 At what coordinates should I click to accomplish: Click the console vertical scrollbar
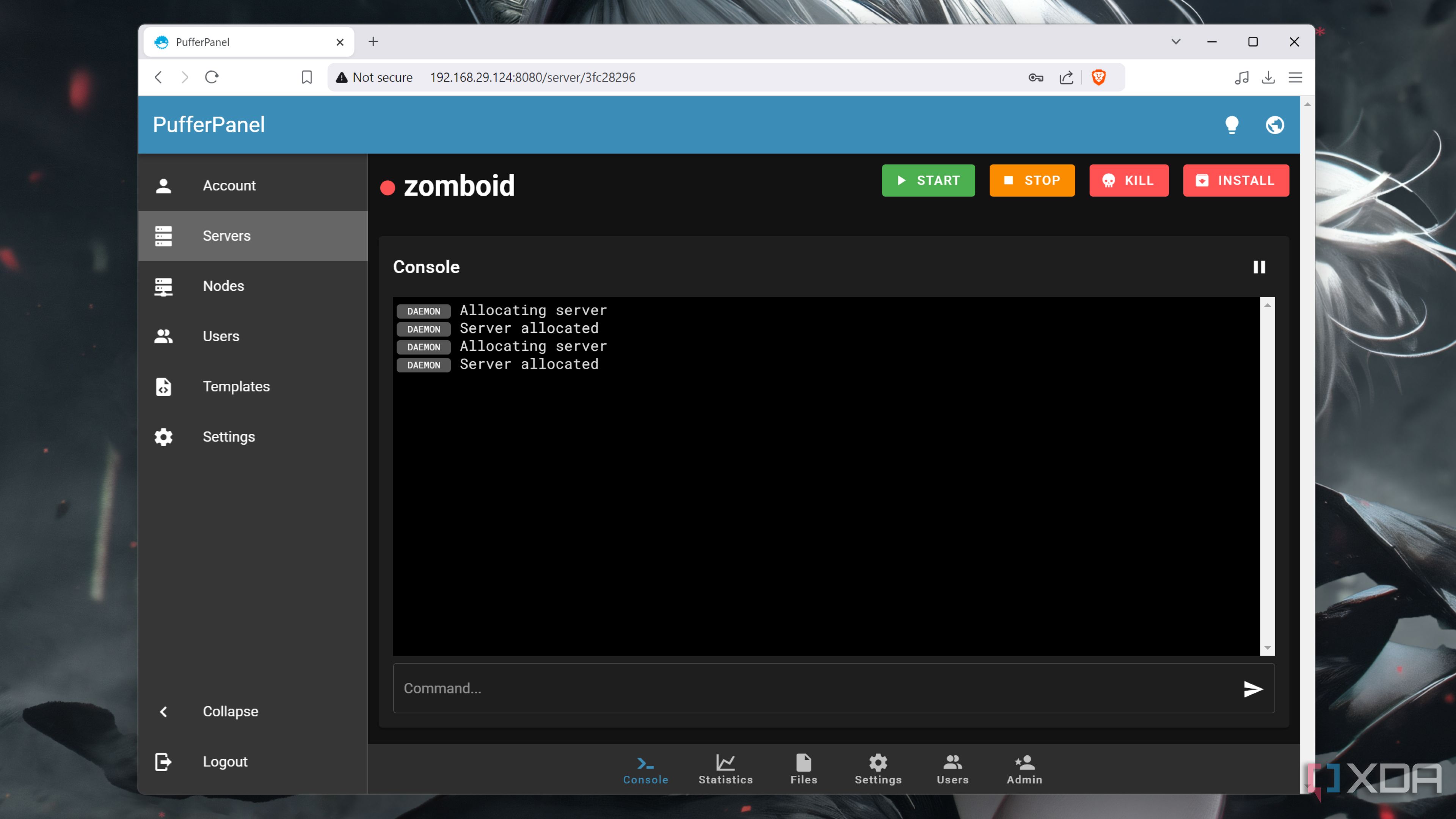click(1267, 476)
